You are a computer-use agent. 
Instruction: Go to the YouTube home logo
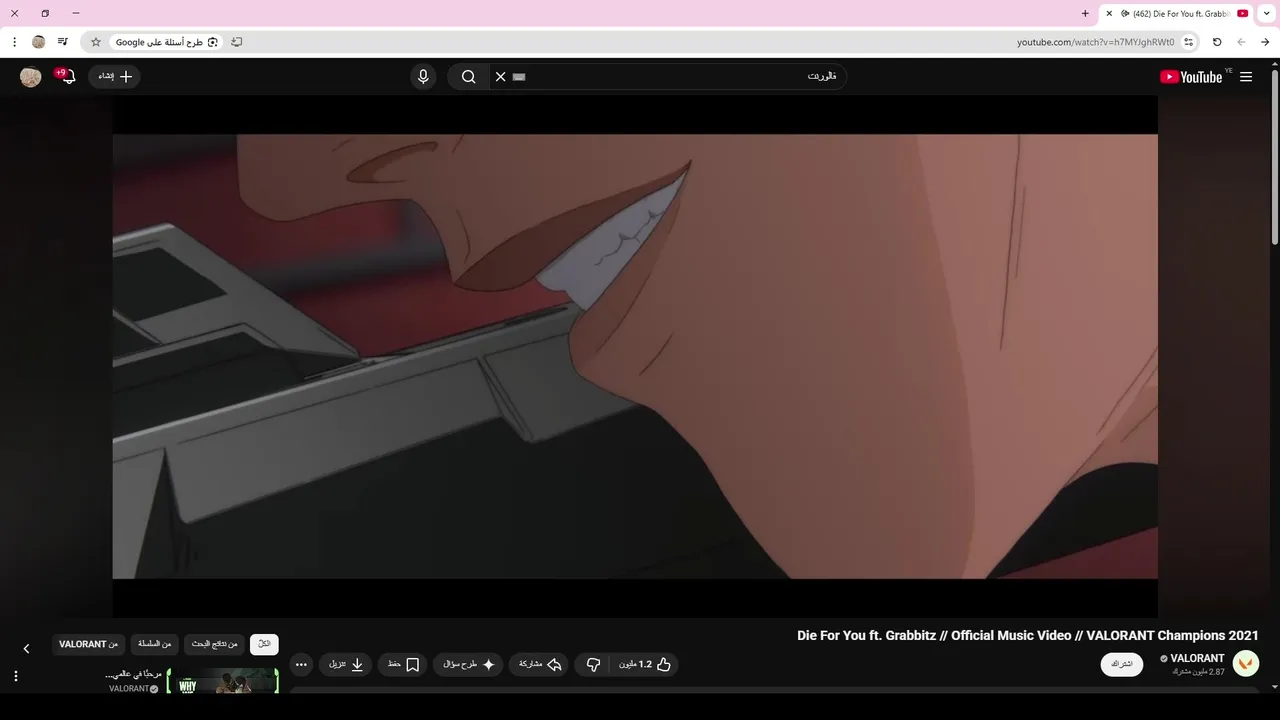coord(1191,77)
